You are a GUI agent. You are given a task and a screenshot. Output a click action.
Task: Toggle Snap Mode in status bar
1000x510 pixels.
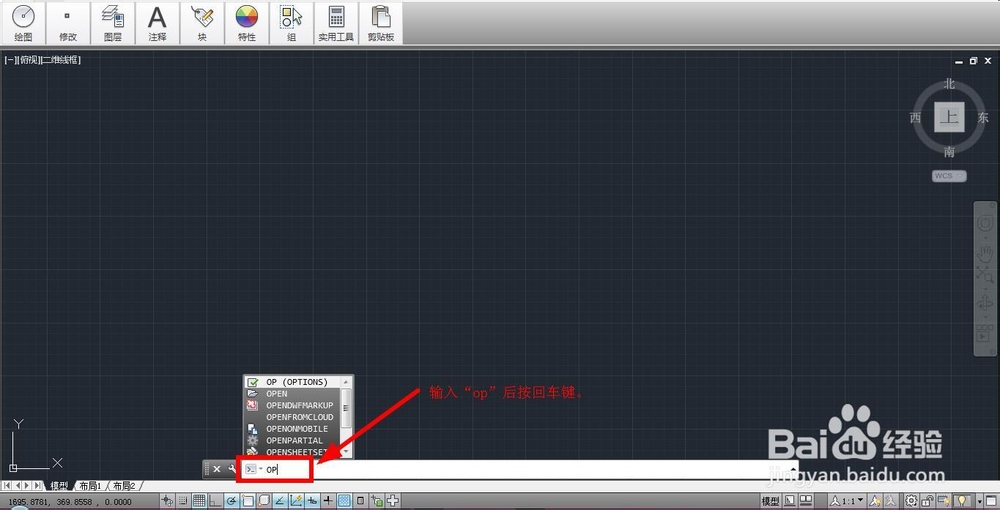183,501
